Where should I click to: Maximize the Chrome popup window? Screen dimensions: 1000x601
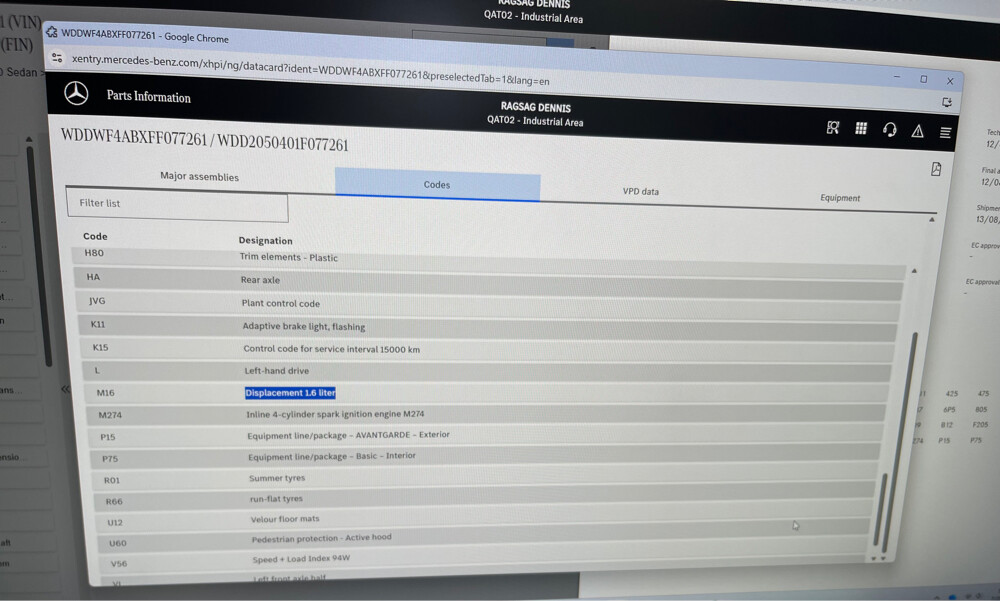click(923, 79)
